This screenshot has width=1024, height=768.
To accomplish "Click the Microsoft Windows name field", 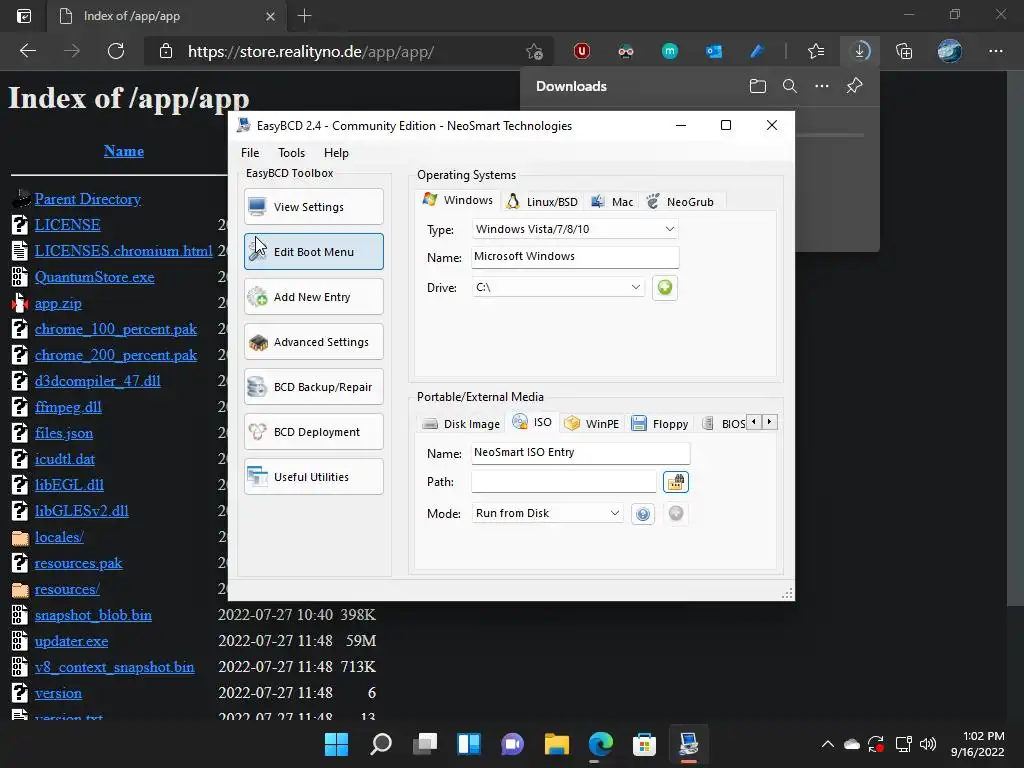I will click(575, 257).
